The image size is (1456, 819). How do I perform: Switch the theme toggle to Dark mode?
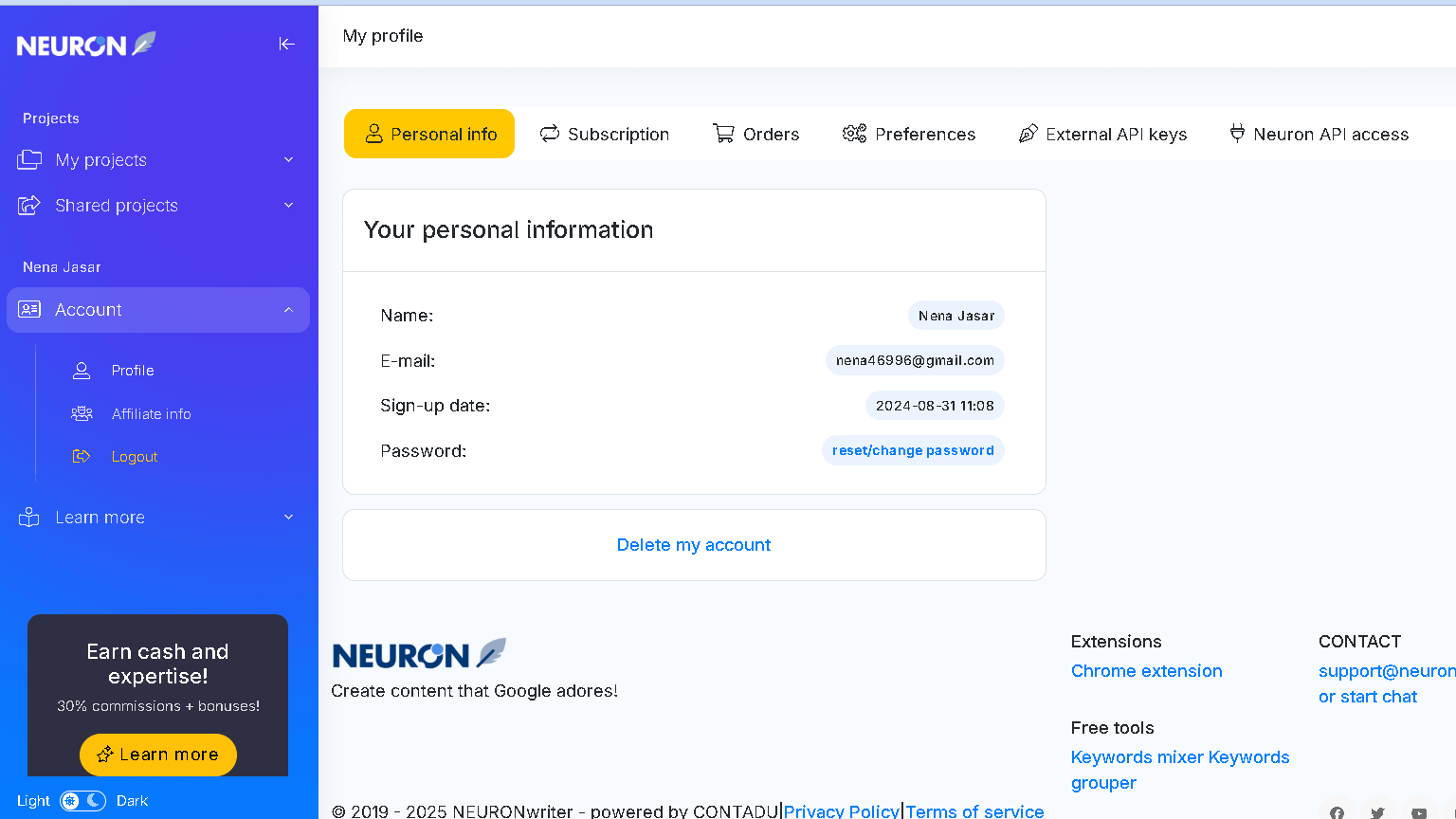click(92, 800)
